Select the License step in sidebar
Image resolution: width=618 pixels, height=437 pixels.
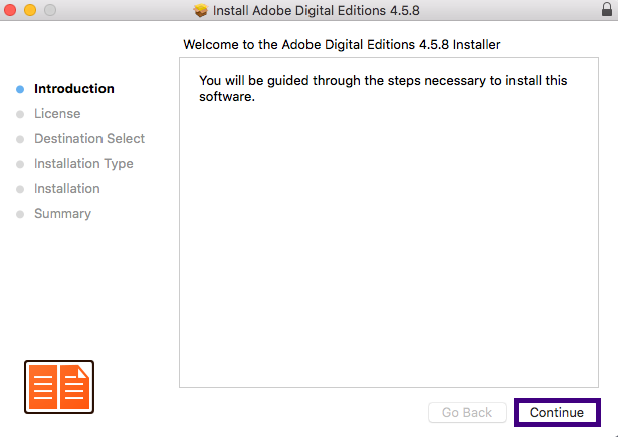coord(57,113)
